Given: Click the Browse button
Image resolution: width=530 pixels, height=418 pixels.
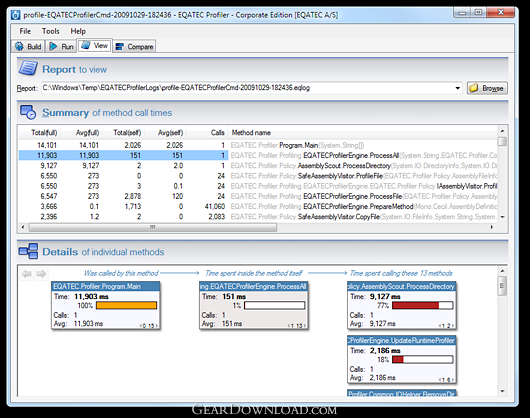Looking at the screenshot, I should (x=487, y=88).
